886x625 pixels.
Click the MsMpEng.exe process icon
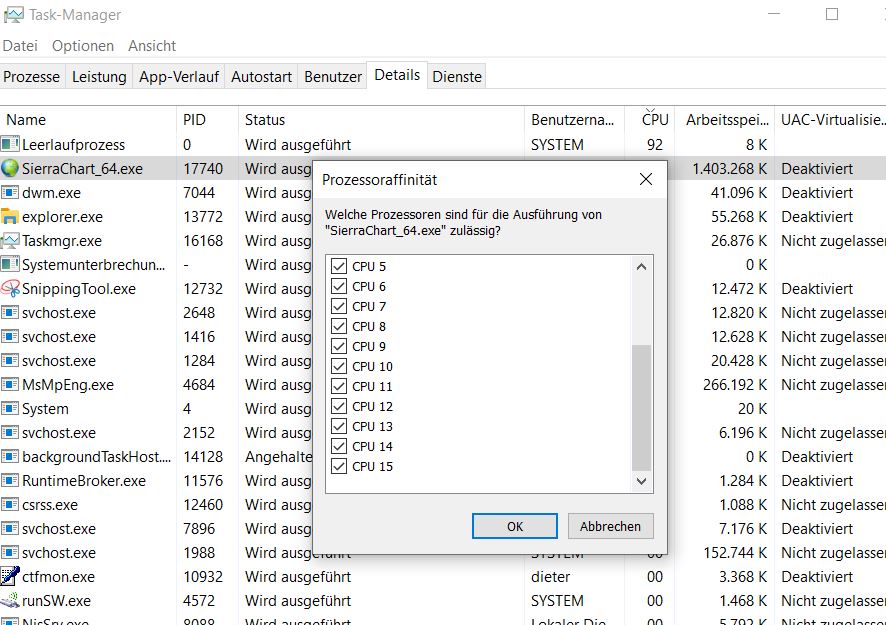[x=10, y=385]
